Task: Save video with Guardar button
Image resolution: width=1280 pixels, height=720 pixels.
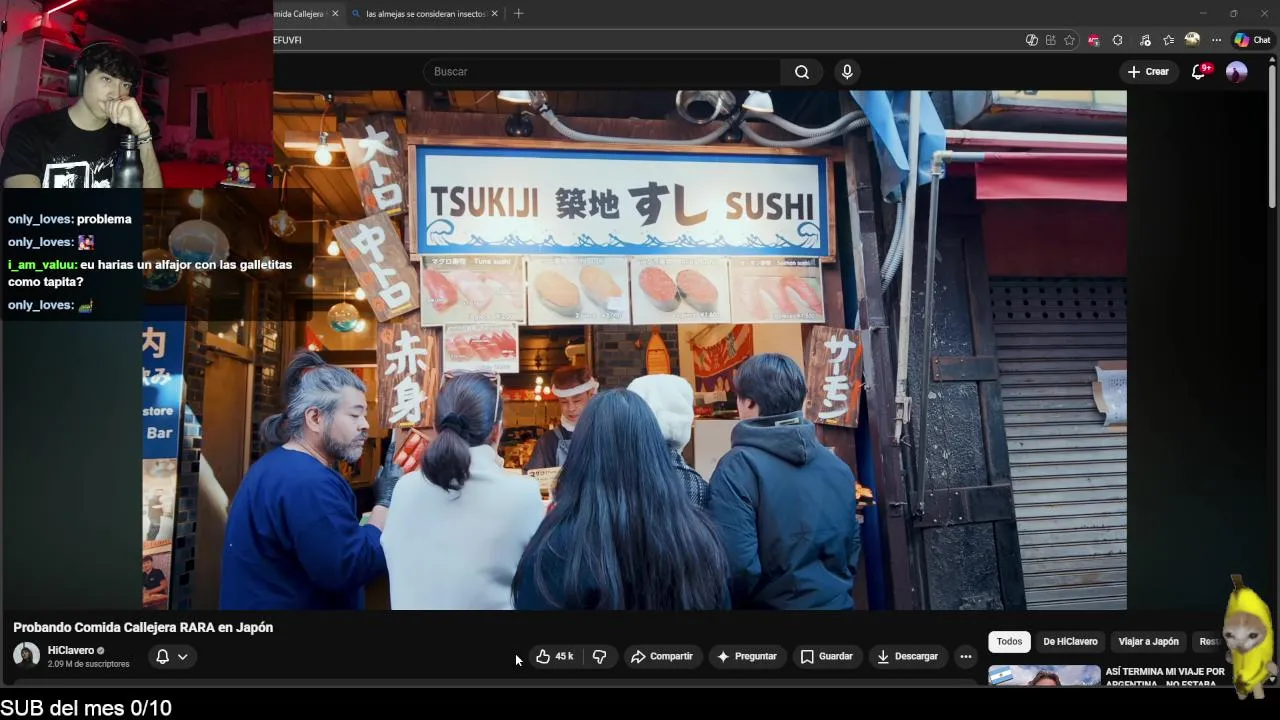Action: [827, 657]
